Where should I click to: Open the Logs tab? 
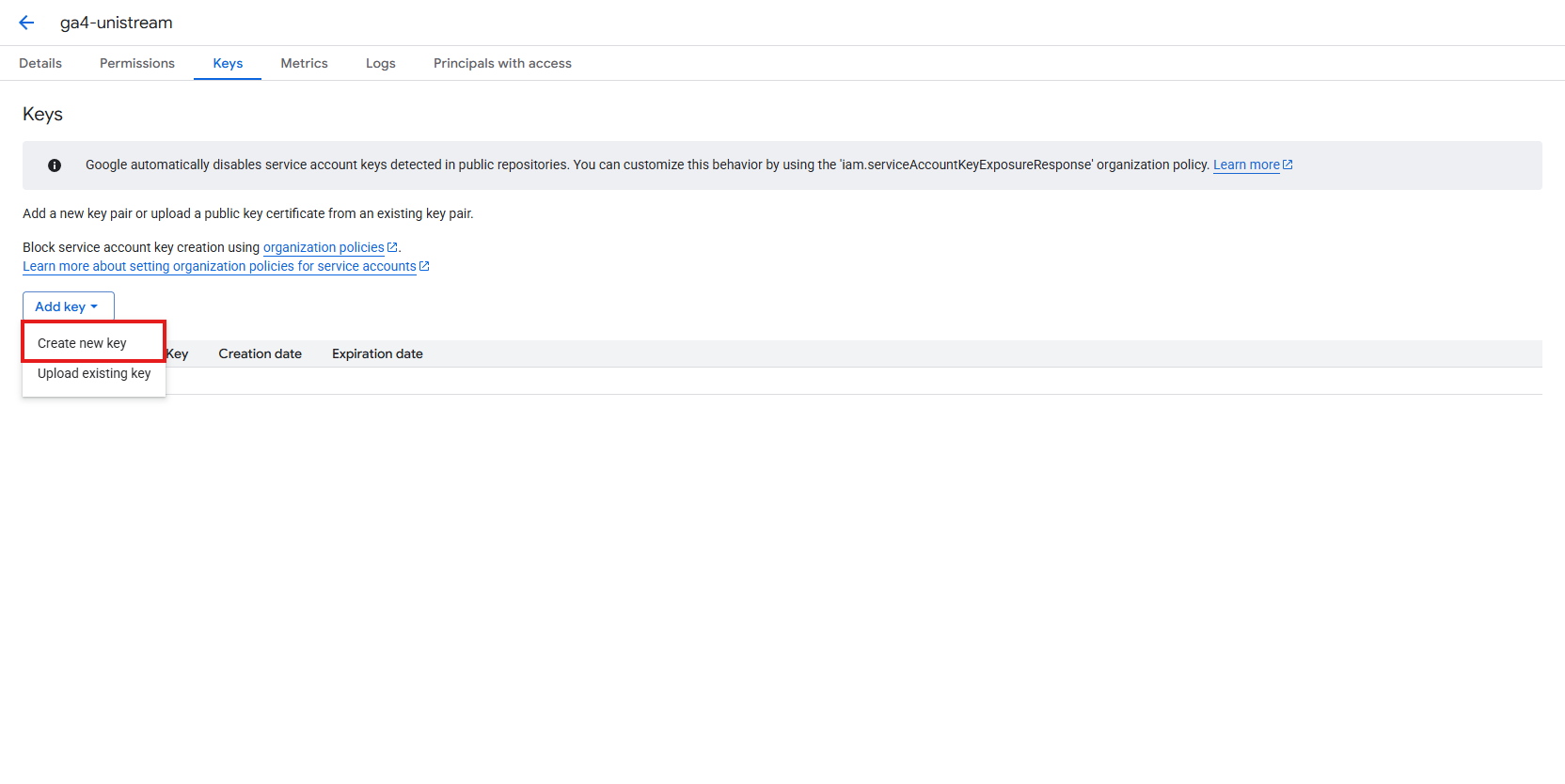[381, 63]
